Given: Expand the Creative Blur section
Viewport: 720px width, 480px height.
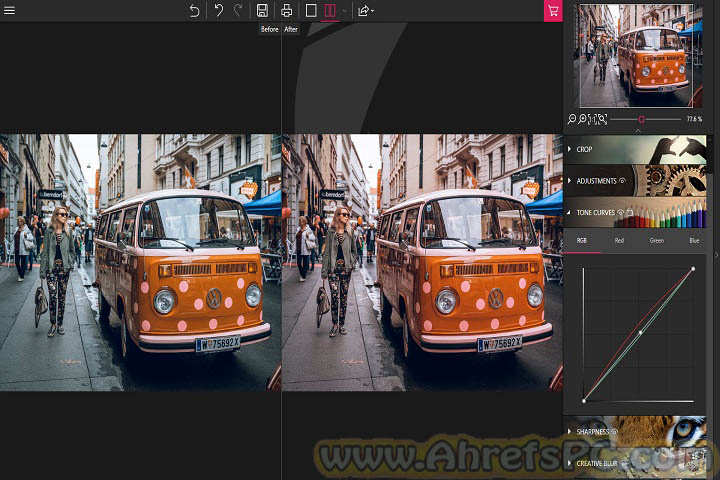Looking at the screenshot, I should [x=635, y=463].
